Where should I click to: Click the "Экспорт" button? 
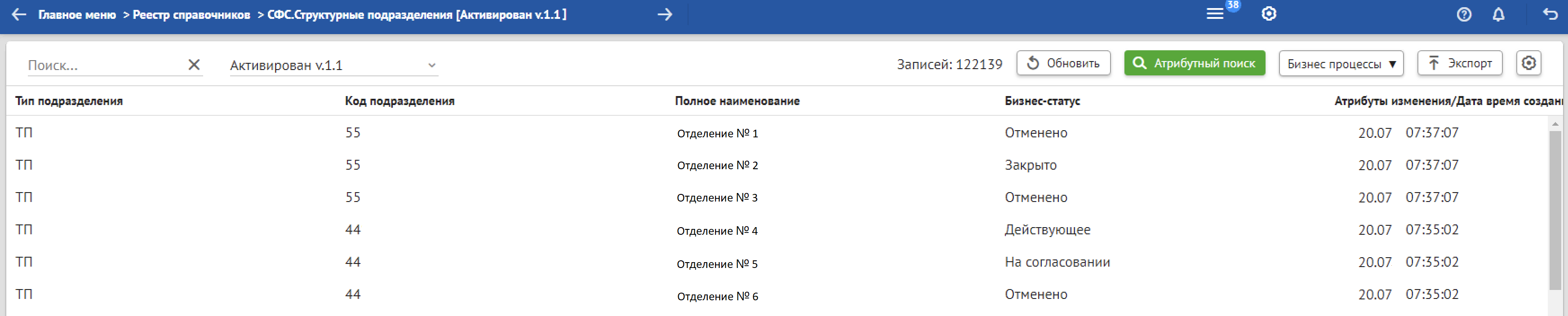coord(1459,63)
